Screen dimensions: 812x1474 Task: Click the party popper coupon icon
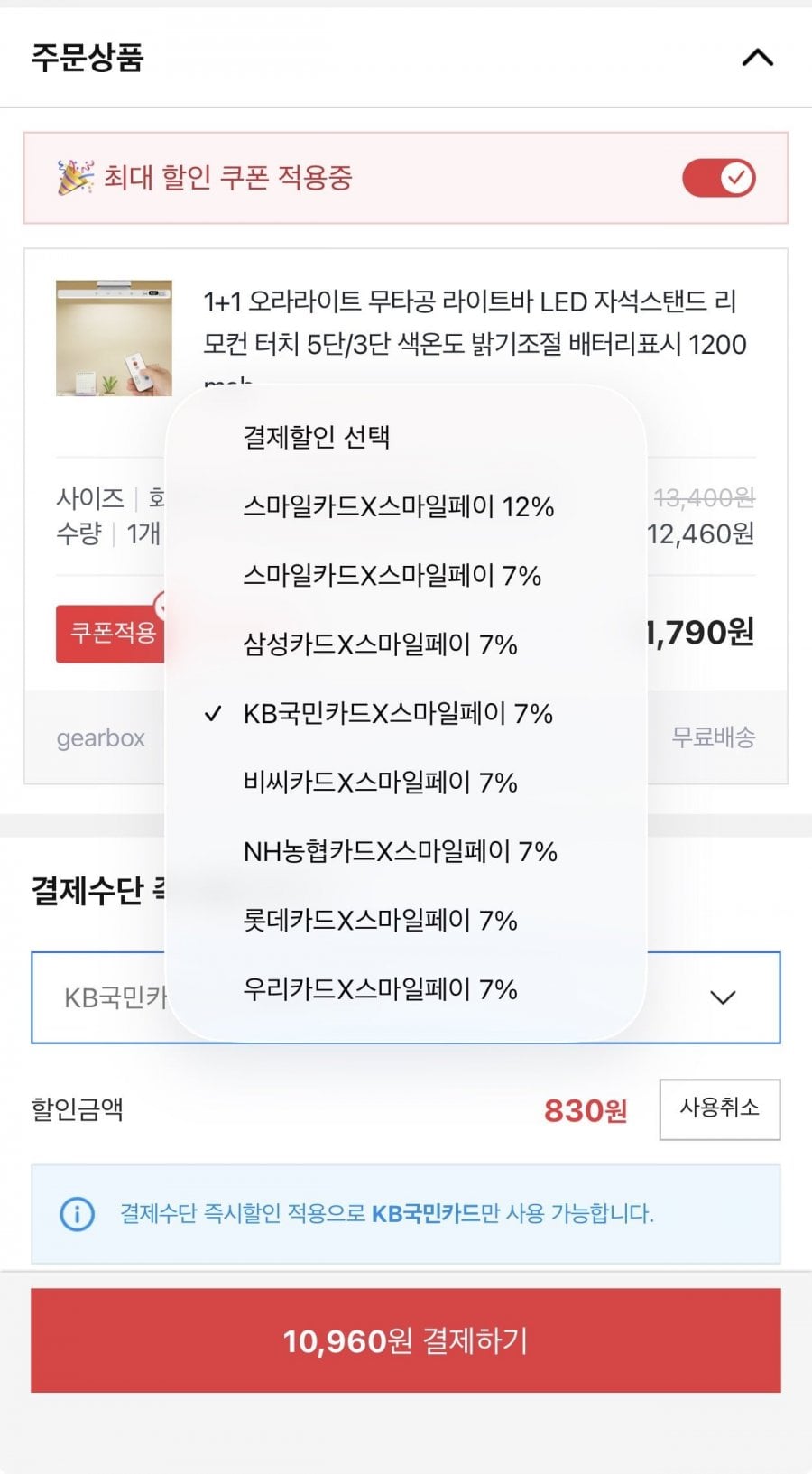pyautogui.click(x=75, y=177)
